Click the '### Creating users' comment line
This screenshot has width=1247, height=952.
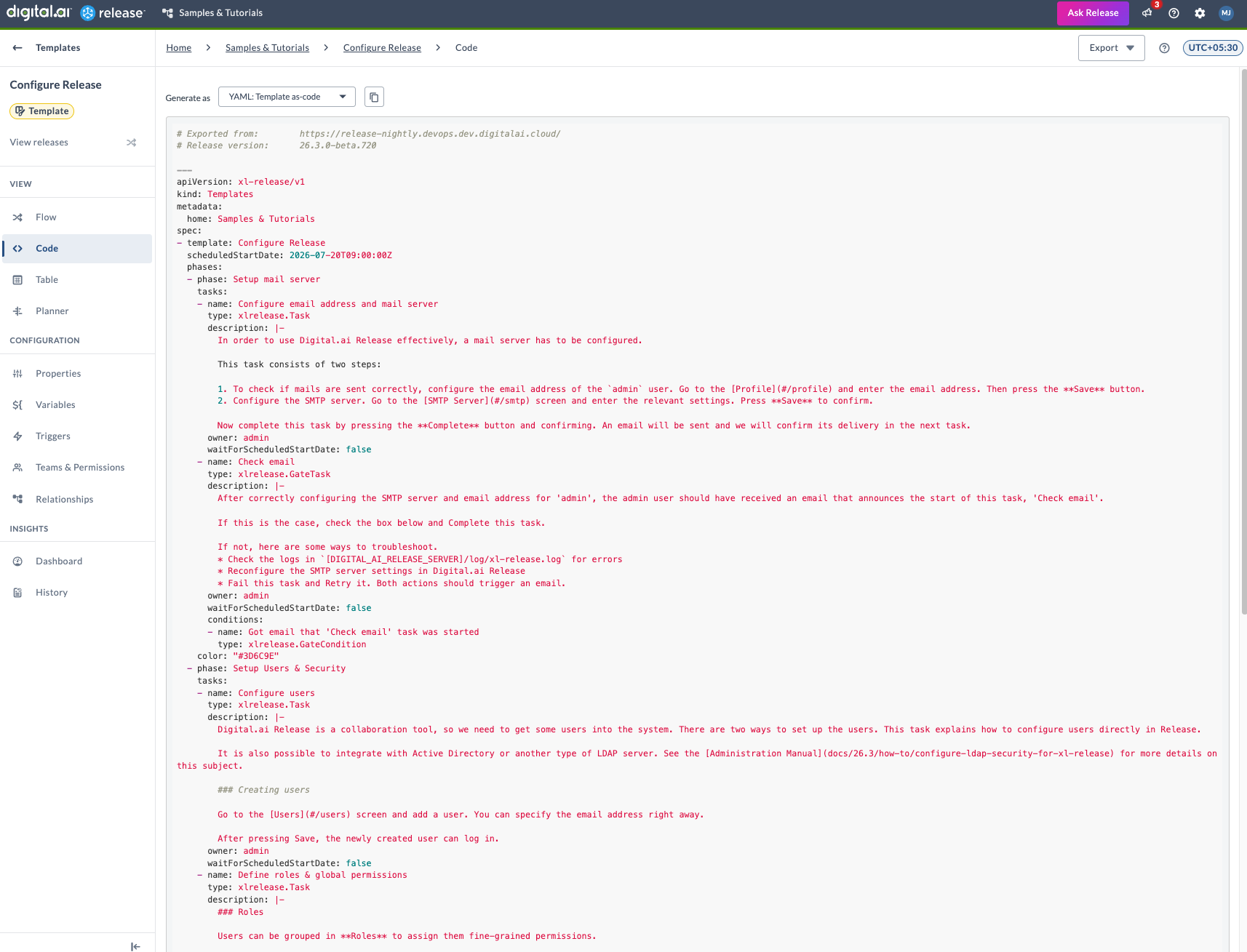tap(263, 791)
